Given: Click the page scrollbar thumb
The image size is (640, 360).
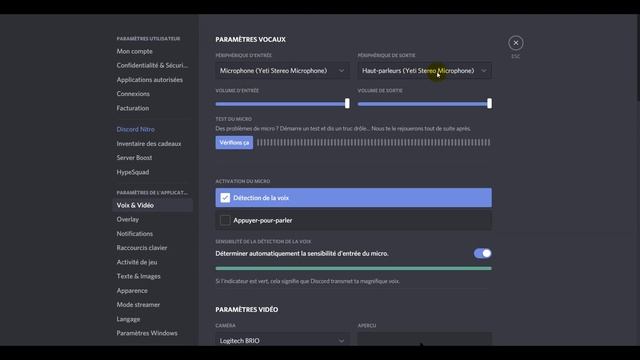Looking at the screenshot, I should [x=638, y=57].
